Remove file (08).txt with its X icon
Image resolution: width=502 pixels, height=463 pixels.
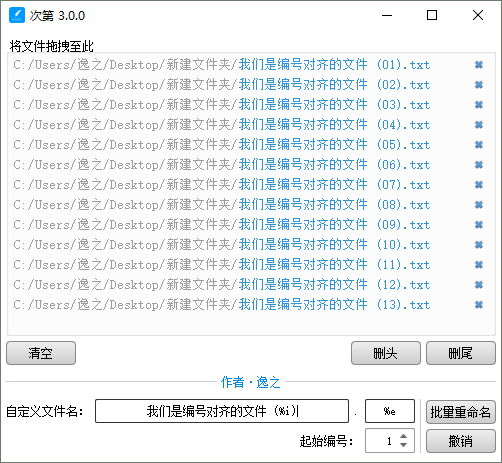click(x=479, y=205)
